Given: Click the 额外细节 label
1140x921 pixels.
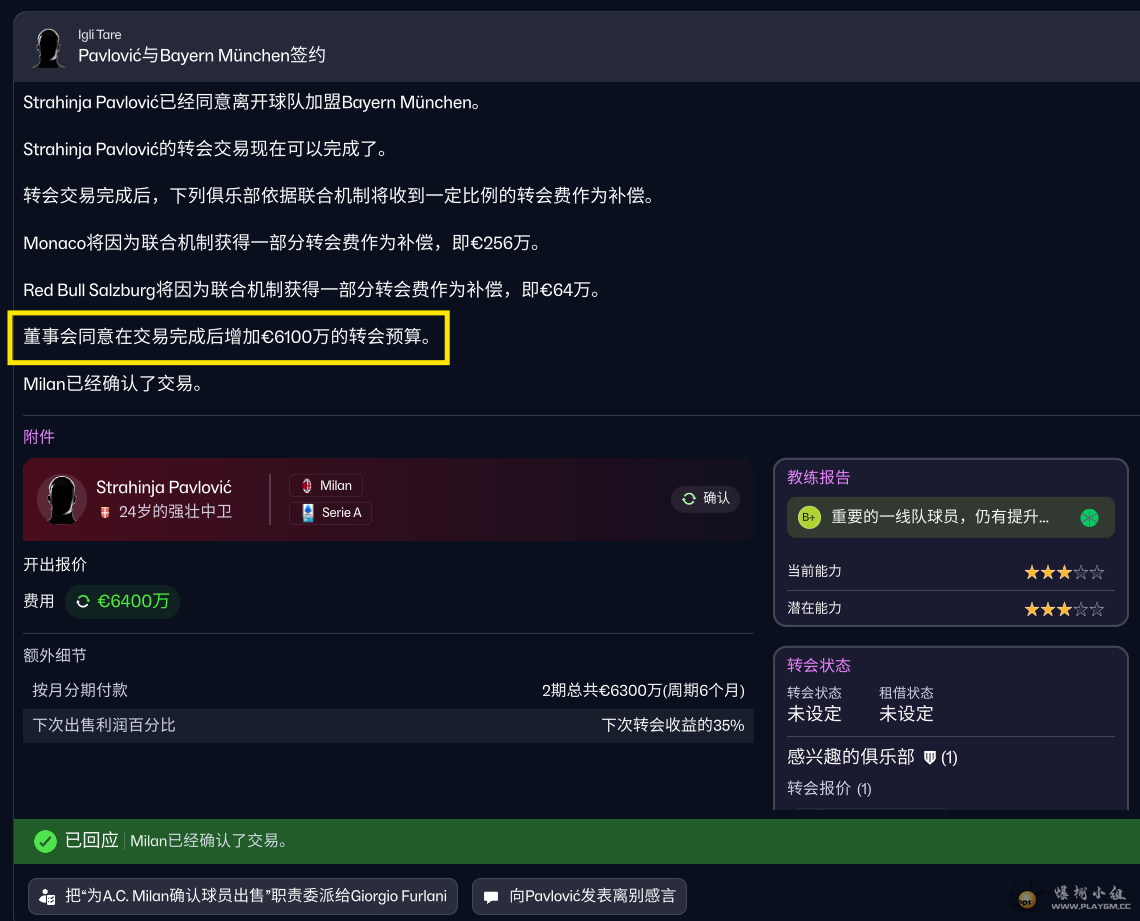Looking at the screenshot, I should pyautogui.click(x=55, y=656).
